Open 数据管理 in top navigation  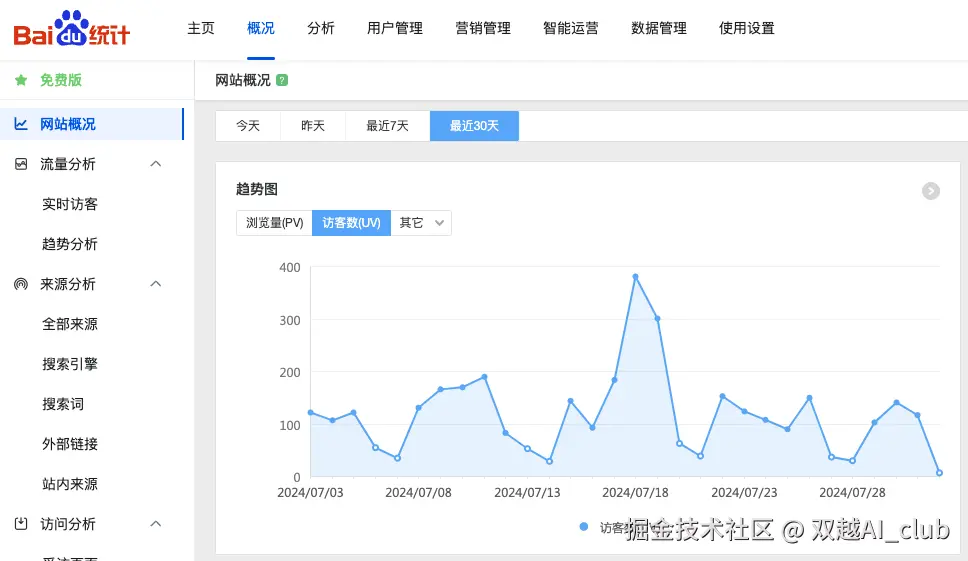(x=659, y=28)
